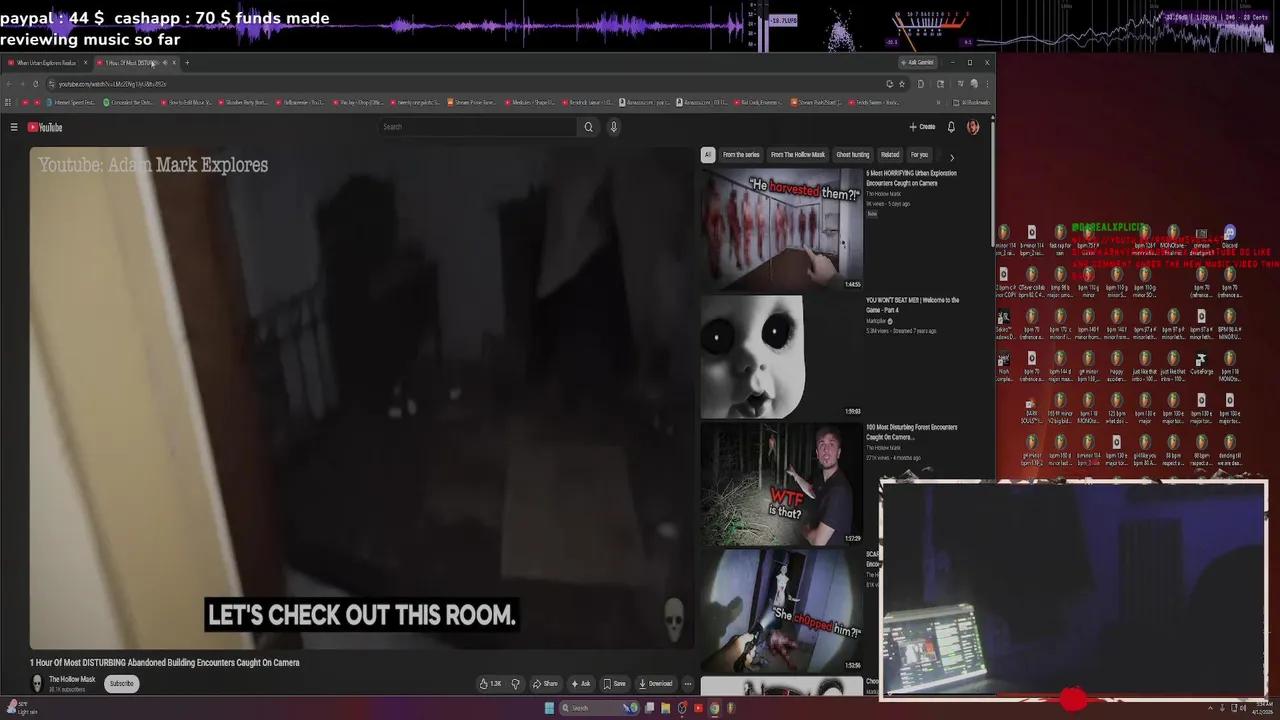Click the skull watermark in the player
The width and height of the screenshot is (1280, 720).
(674, 619)
